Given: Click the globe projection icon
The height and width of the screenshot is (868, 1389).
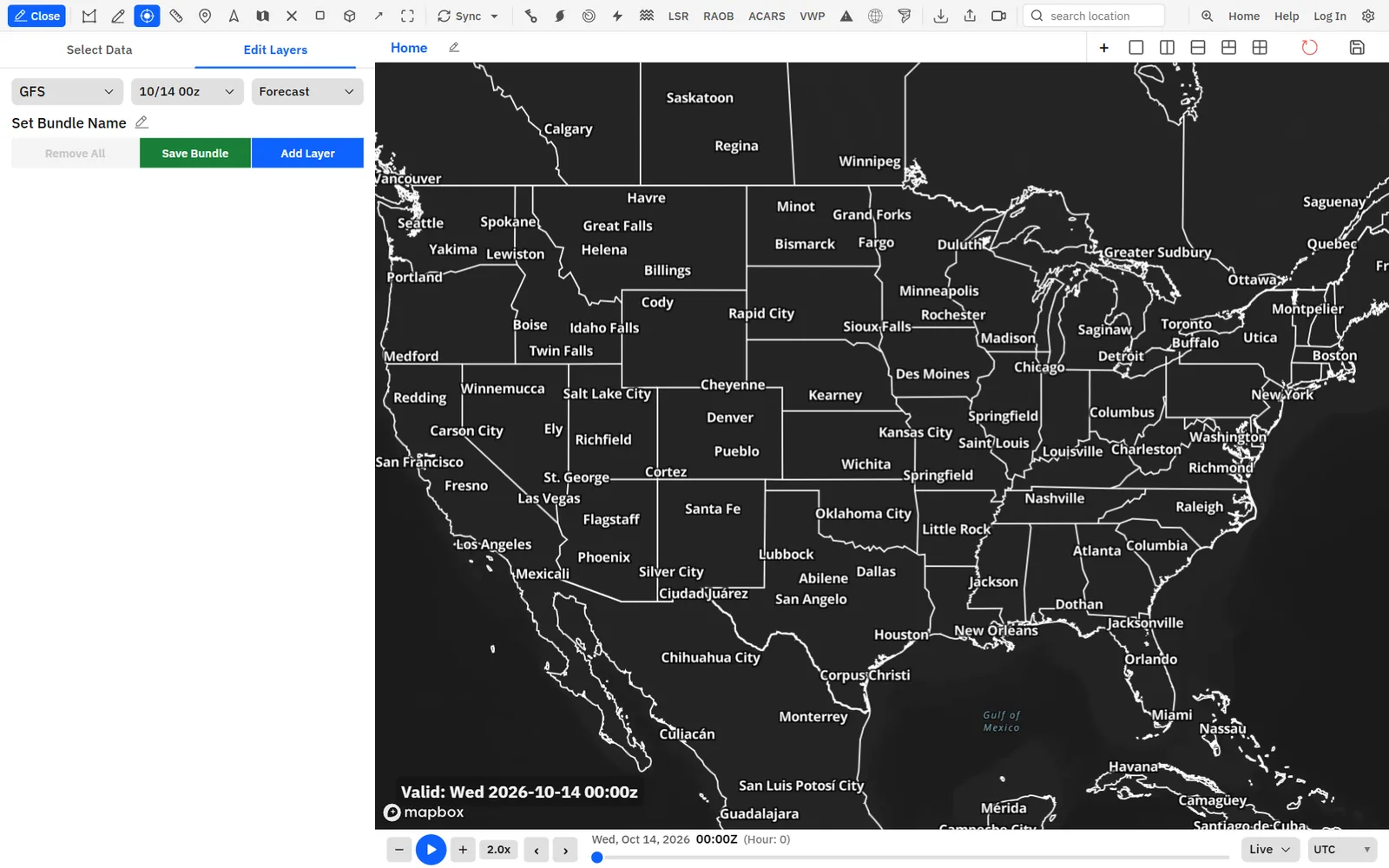Looking at the screenshot, I should coord(875,16).
